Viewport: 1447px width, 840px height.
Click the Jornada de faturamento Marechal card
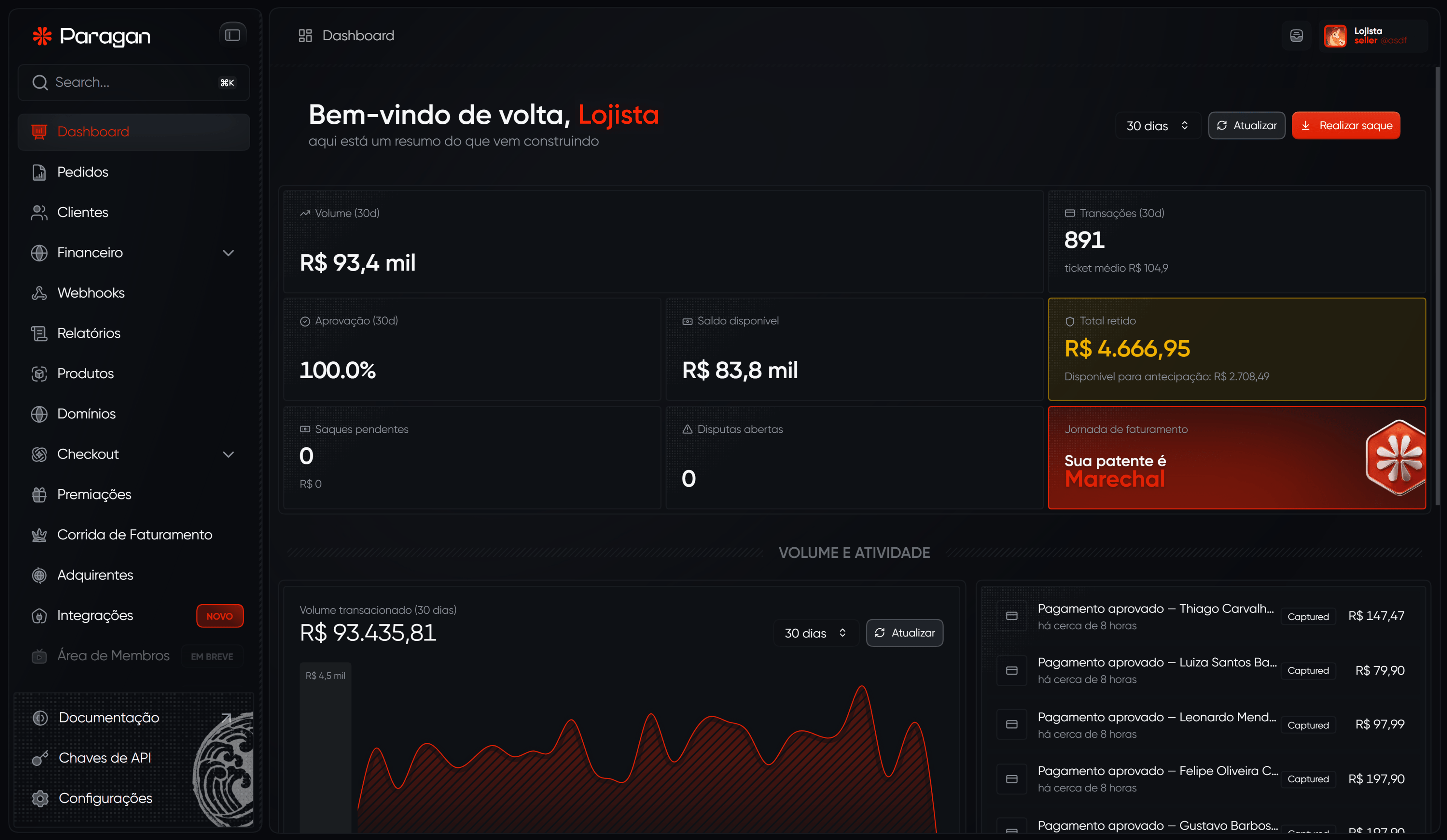(x=1237, y=458)
